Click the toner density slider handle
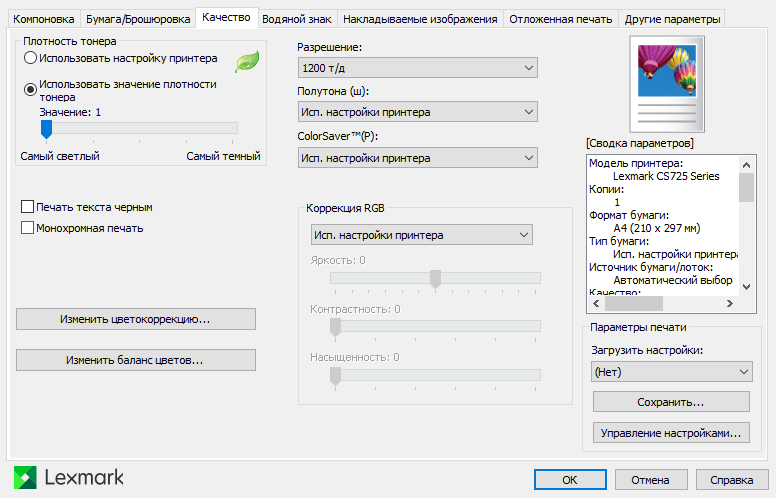The image size is (776, 498). (x=45, y=128)
